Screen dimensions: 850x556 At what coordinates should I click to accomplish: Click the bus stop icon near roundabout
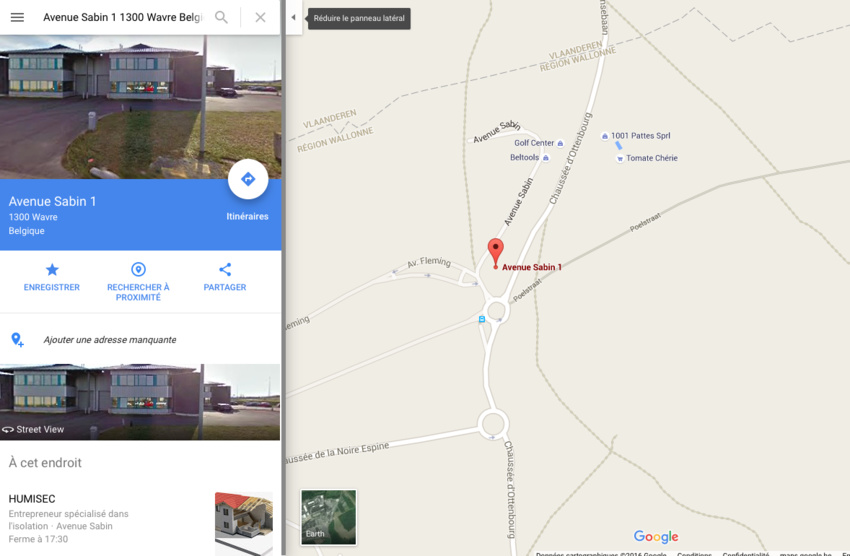(x=482, y=320)
